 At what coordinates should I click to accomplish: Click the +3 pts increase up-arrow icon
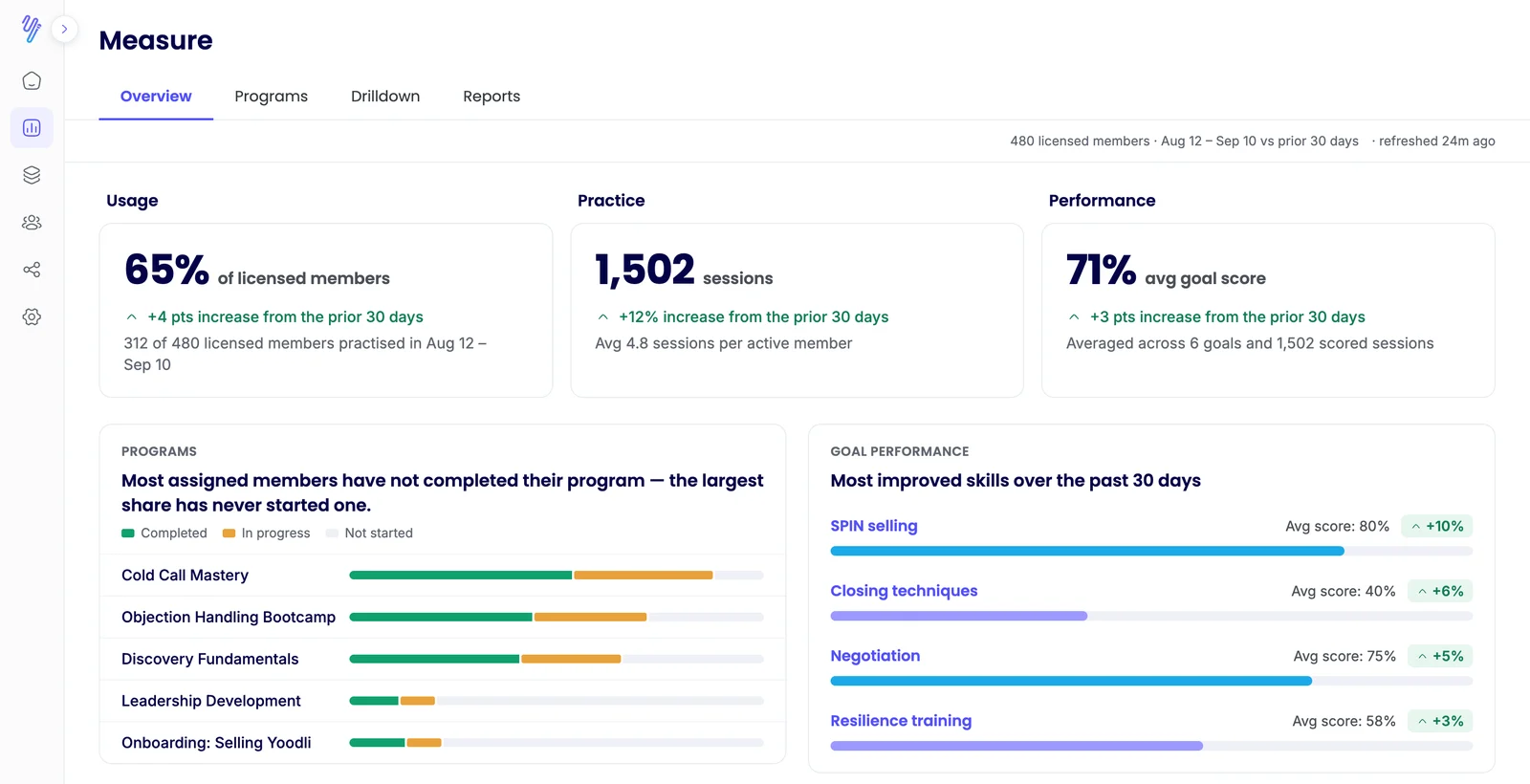[1075, 316]
